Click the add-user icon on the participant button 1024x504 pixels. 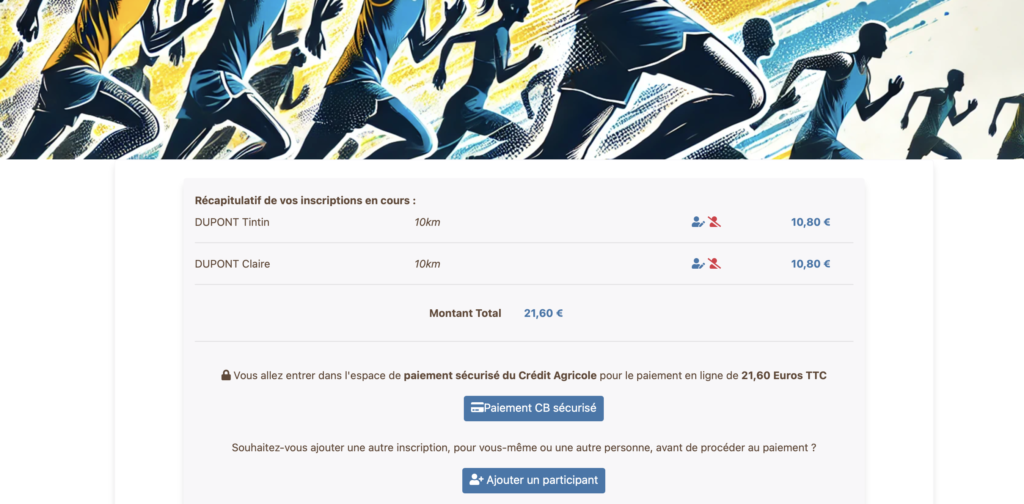point(476,480)
